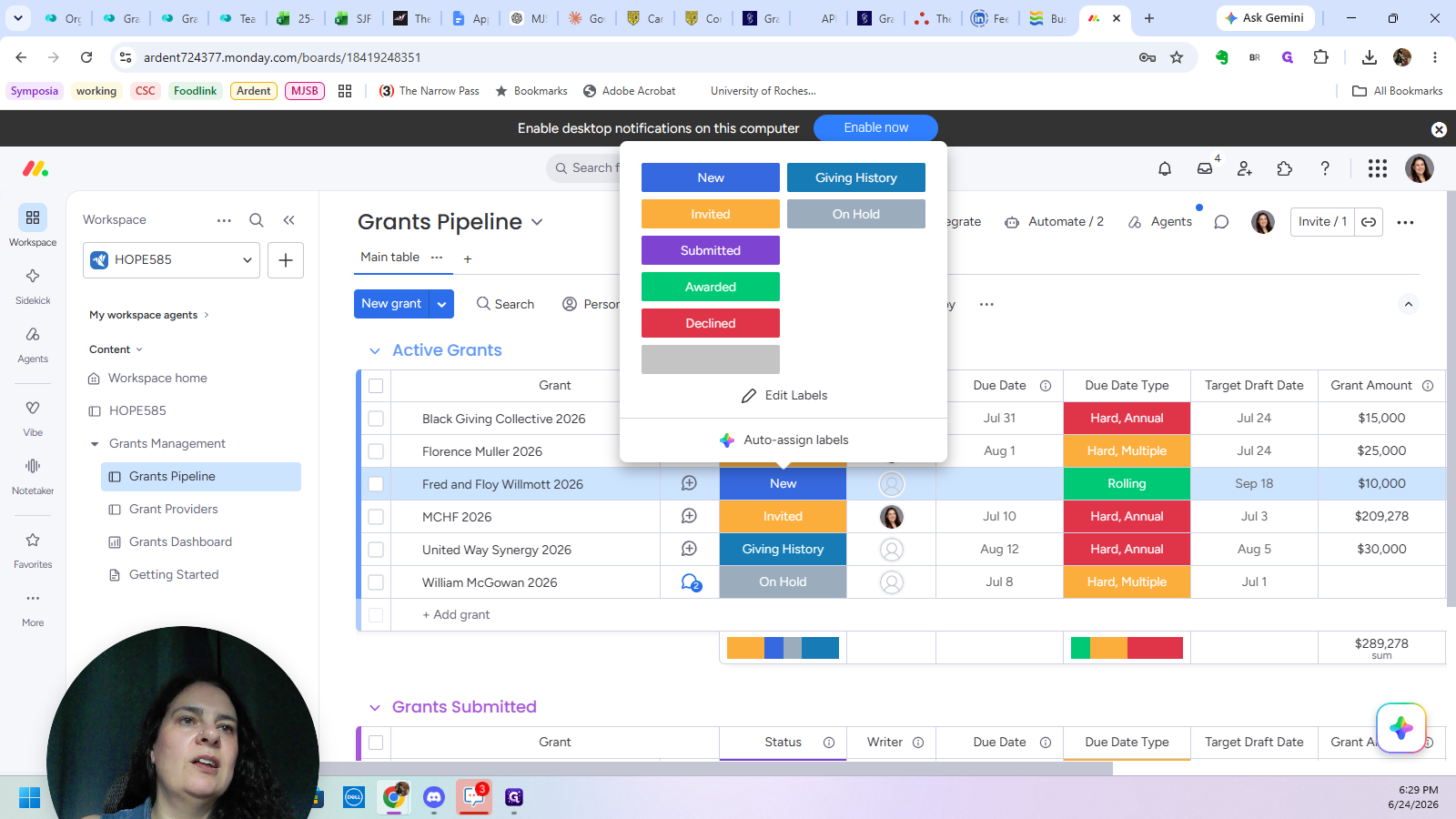This screenshot has width=1456, height=819.
Task: Tick the United Way Synergy 2026 checkbox
Action: (x=376, y=550)
